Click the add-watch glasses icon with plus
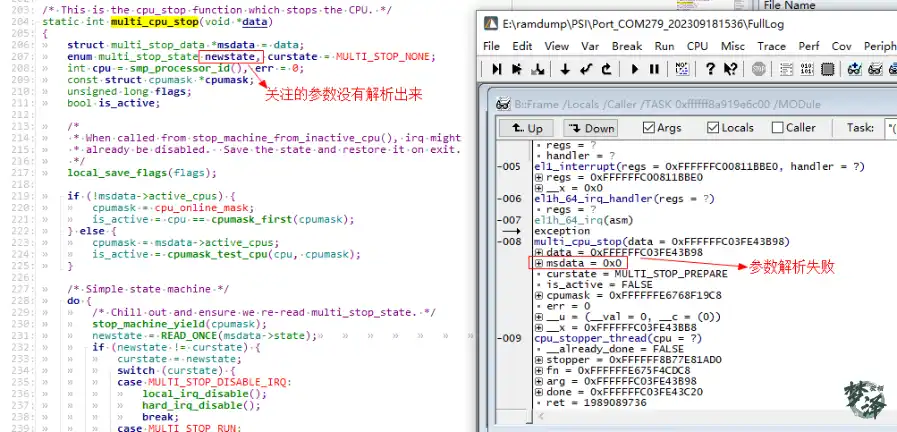 tap(855, 69)
